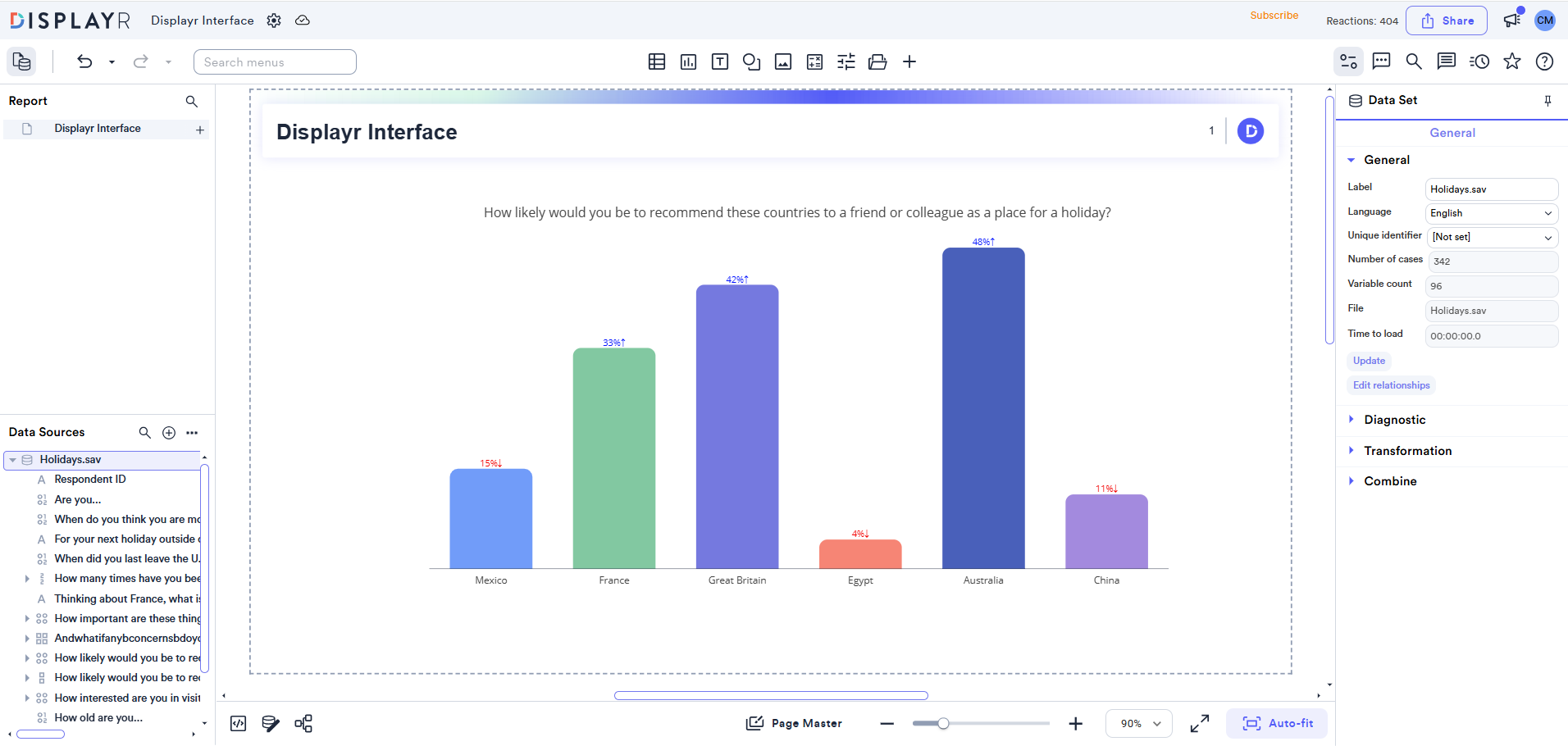
Task: Expand the Diagnostic section
Action: click(1394, 420)
